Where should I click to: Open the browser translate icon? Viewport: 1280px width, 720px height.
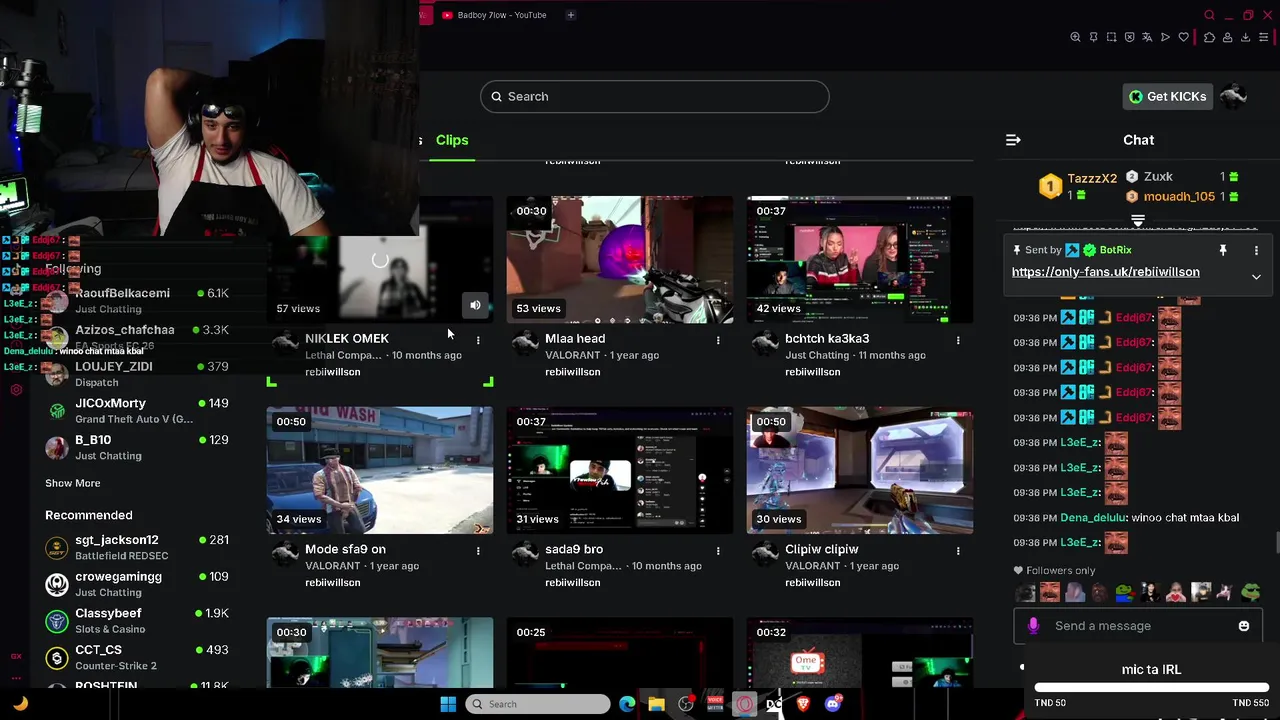click(x=1147, y=37)
